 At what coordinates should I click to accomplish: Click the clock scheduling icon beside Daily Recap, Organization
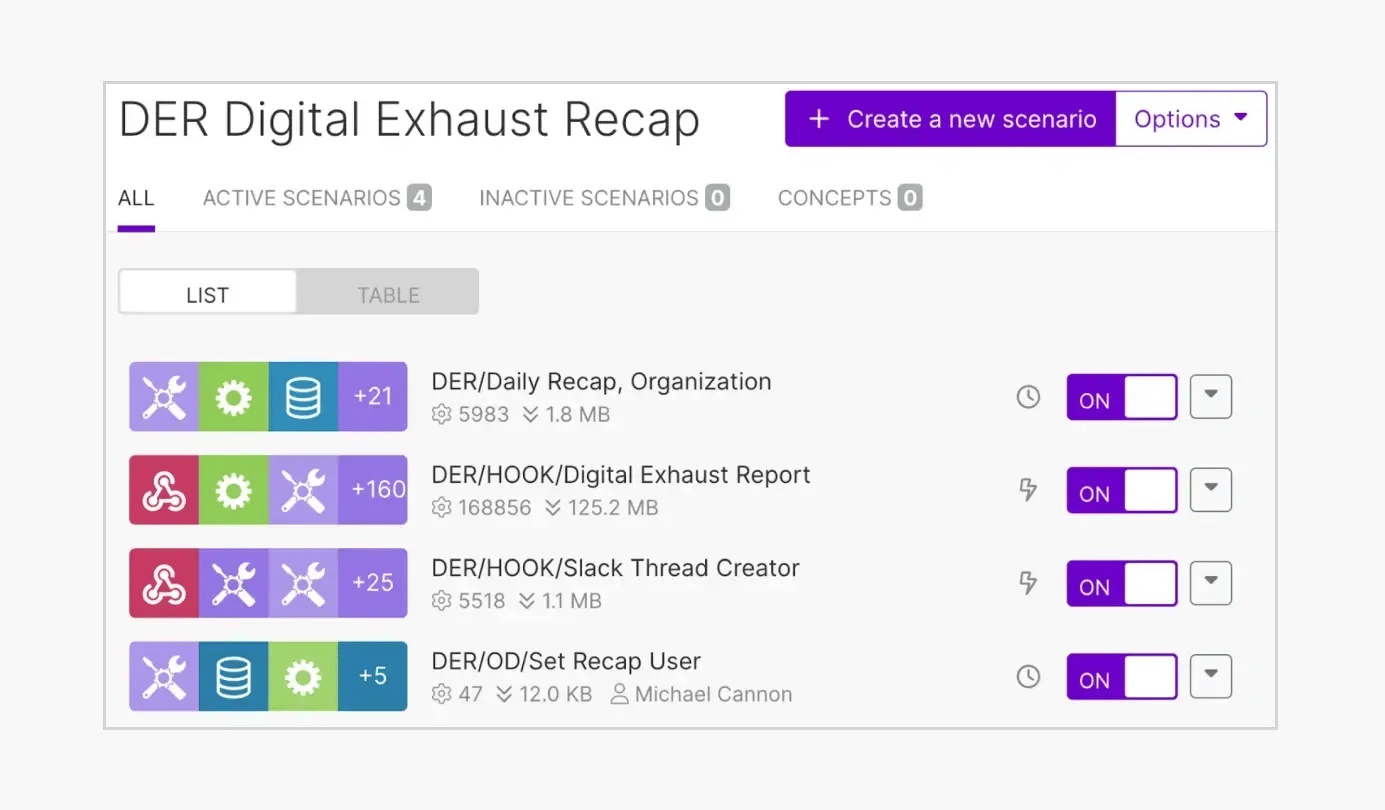(1028, 397)
